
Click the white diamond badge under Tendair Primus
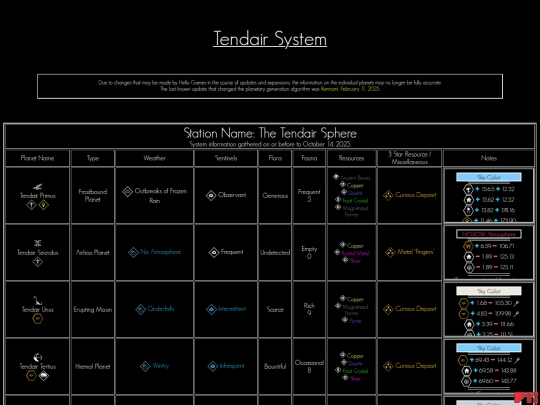pos(31,205)
